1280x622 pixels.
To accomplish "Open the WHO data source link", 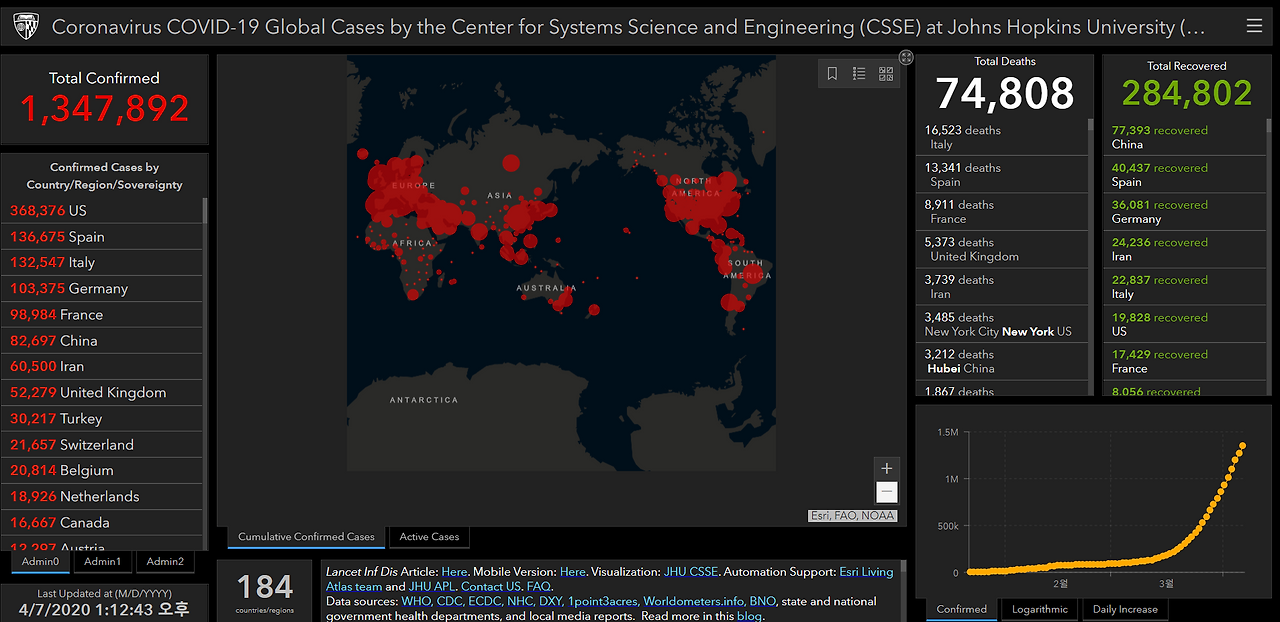I will tap(416, 601).
